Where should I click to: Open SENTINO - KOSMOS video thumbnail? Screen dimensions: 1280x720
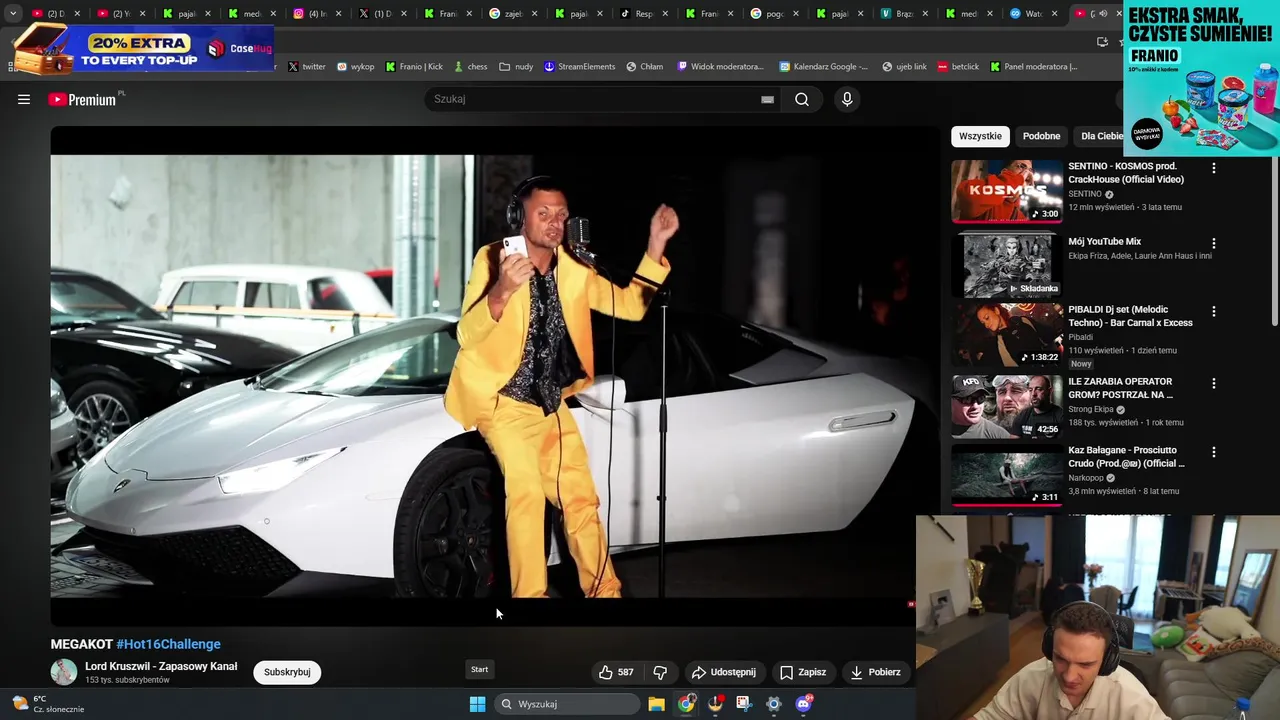[1007, 191]
